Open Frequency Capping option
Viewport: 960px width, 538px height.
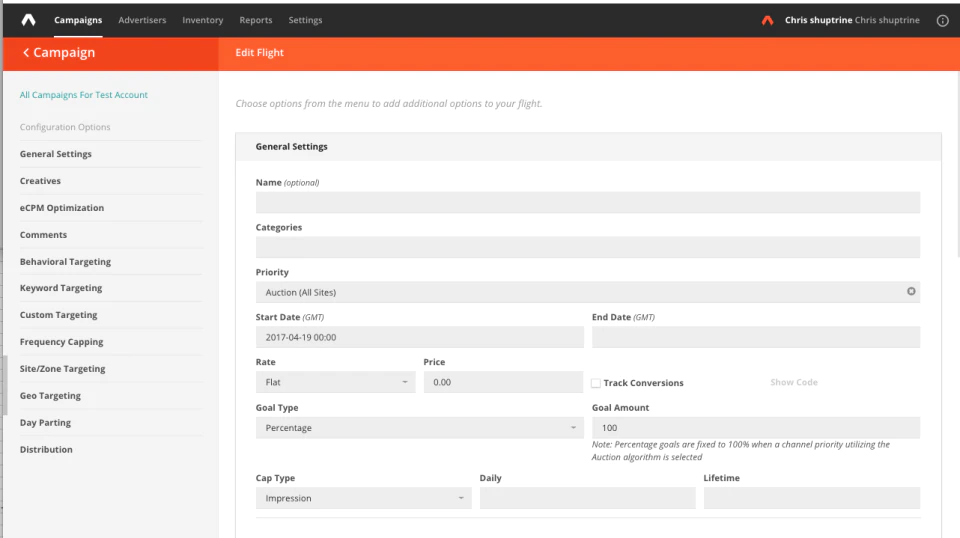coord(61,342)
